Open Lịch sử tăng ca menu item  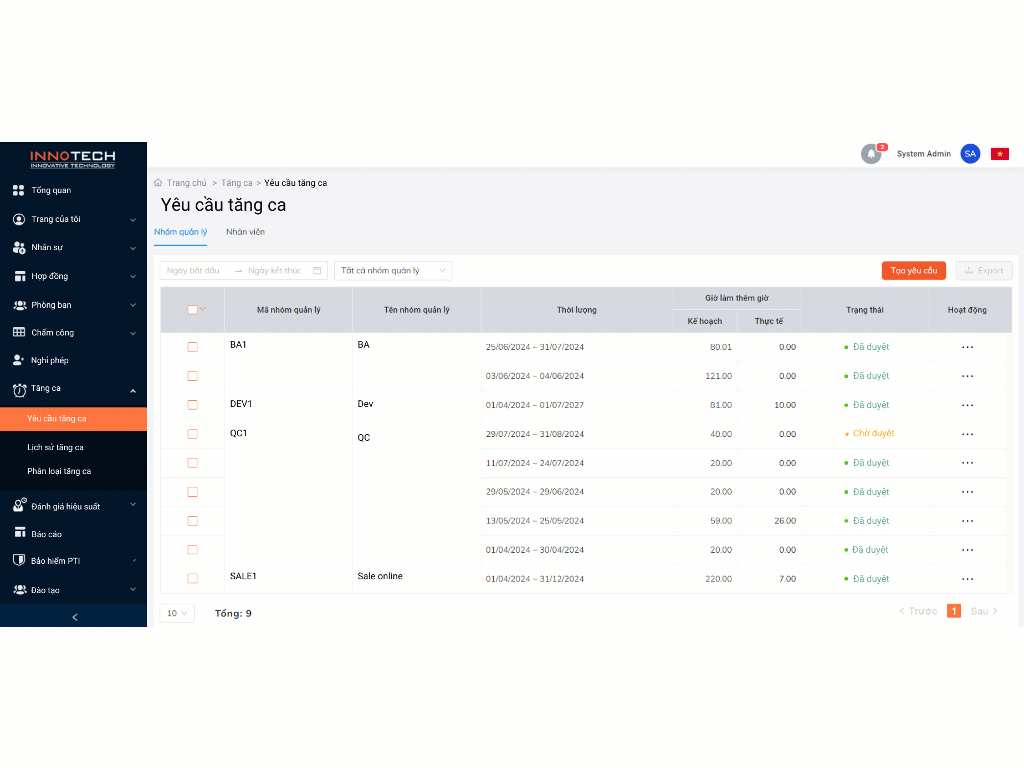[56, 447]
